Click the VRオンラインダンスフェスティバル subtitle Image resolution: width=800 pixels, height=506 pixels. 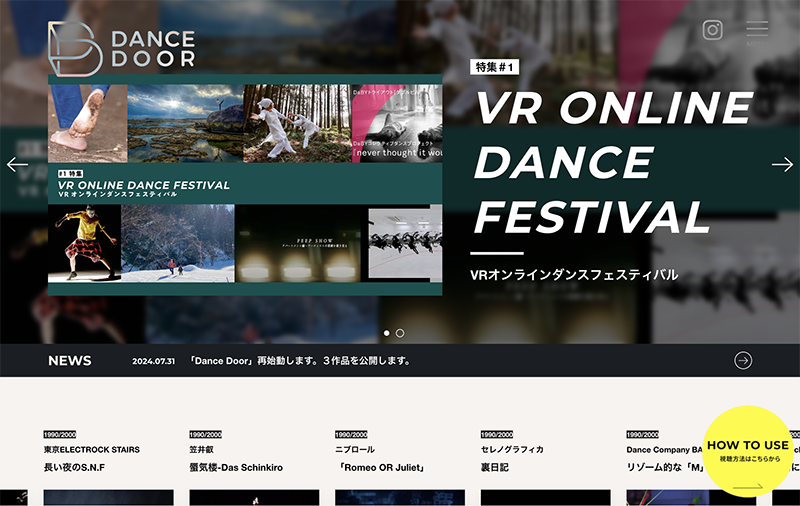[573, 275]
